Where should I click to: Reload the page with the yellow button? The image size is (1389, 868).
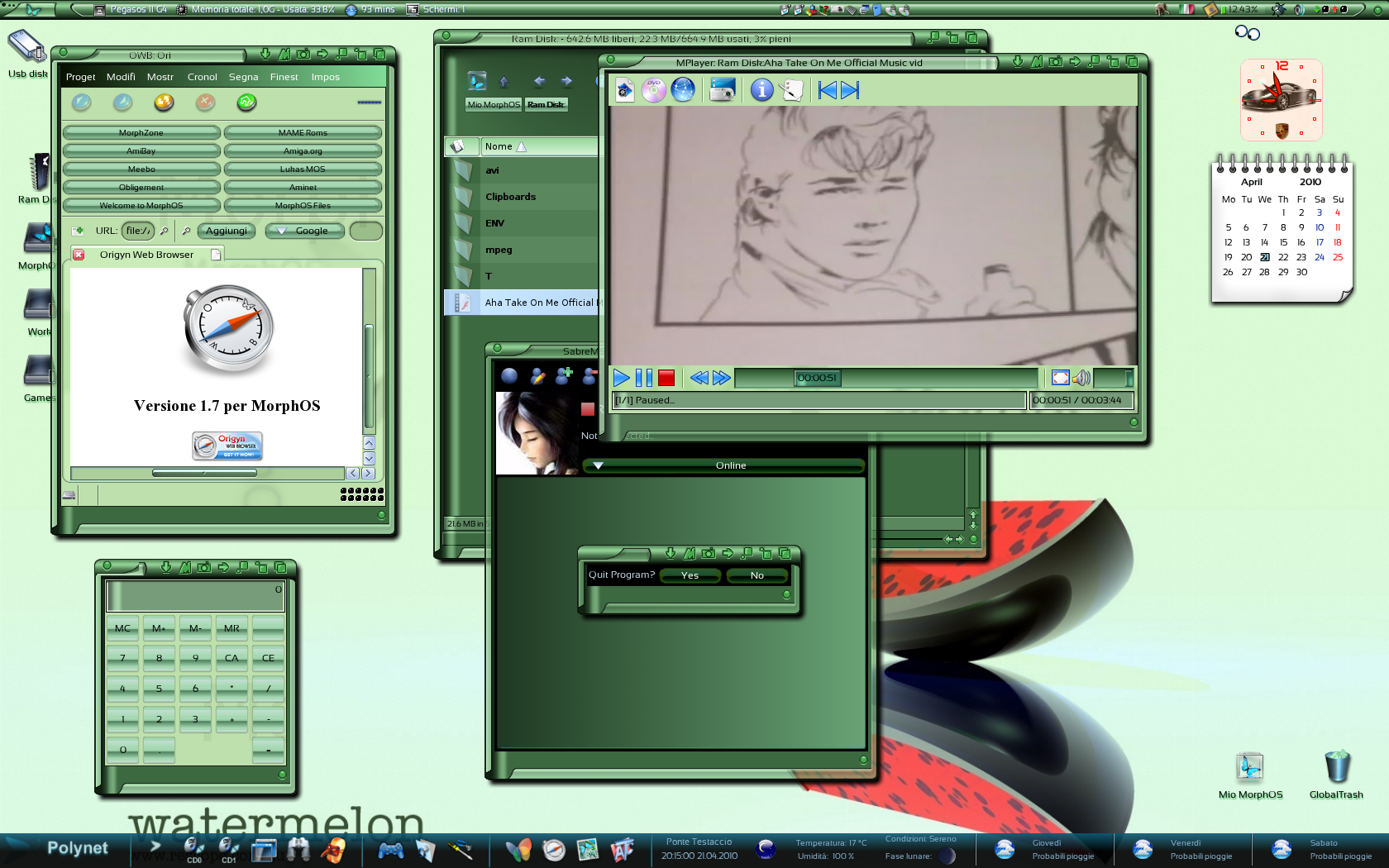click(x=164, y=103)
